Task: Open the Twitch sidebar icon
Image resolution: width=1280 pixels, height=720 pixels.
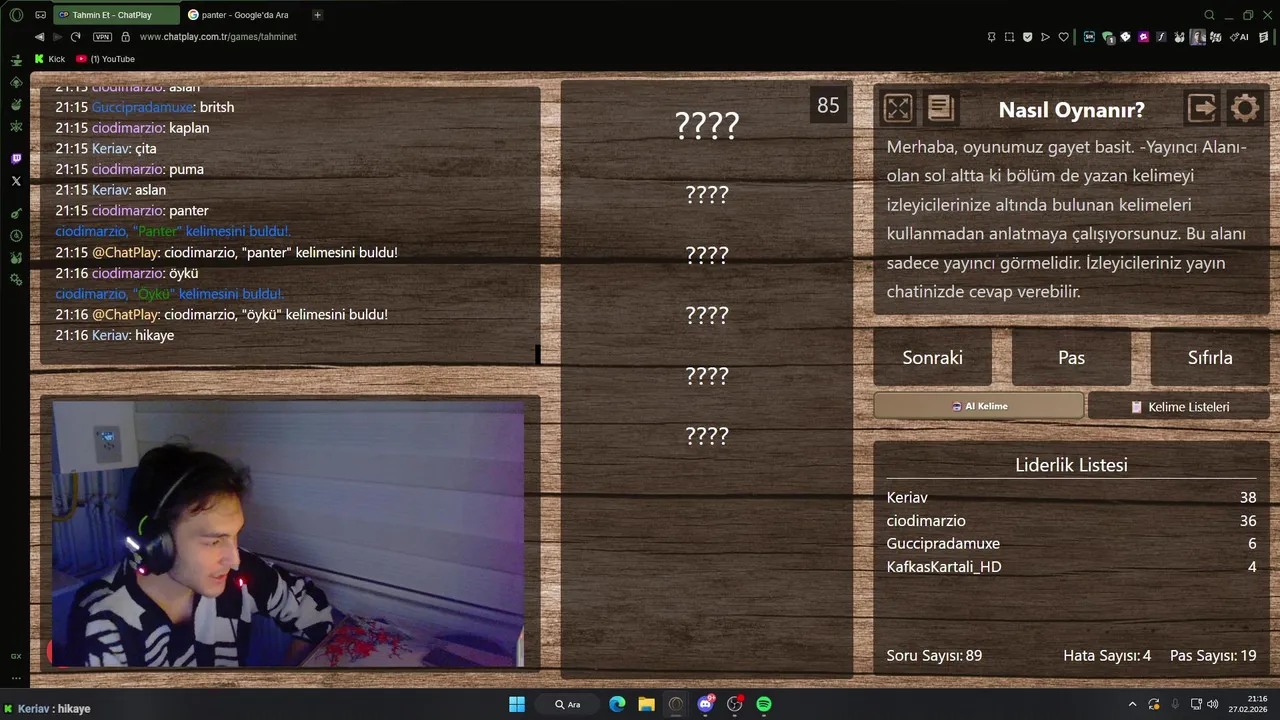Action: coord(16,159)
